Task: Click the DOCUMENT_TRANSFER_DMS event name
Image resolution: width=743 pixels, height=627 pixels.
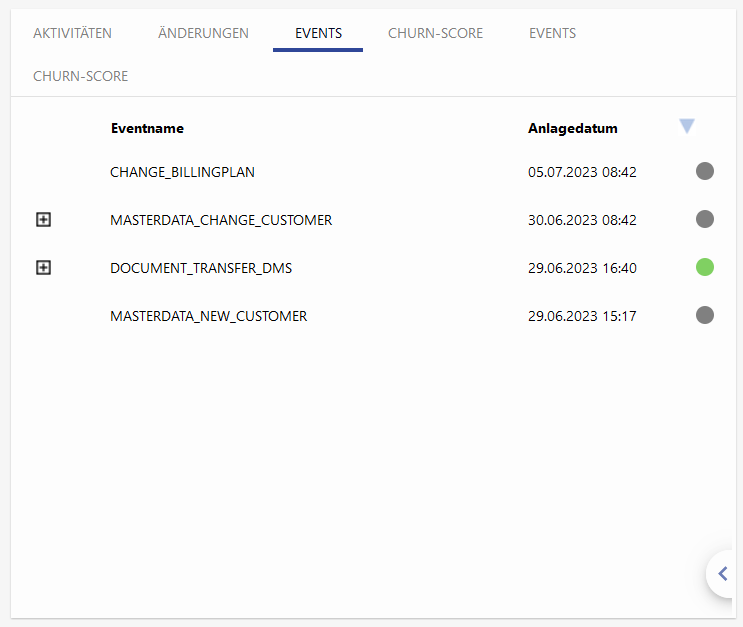Action: click(201, 268)
